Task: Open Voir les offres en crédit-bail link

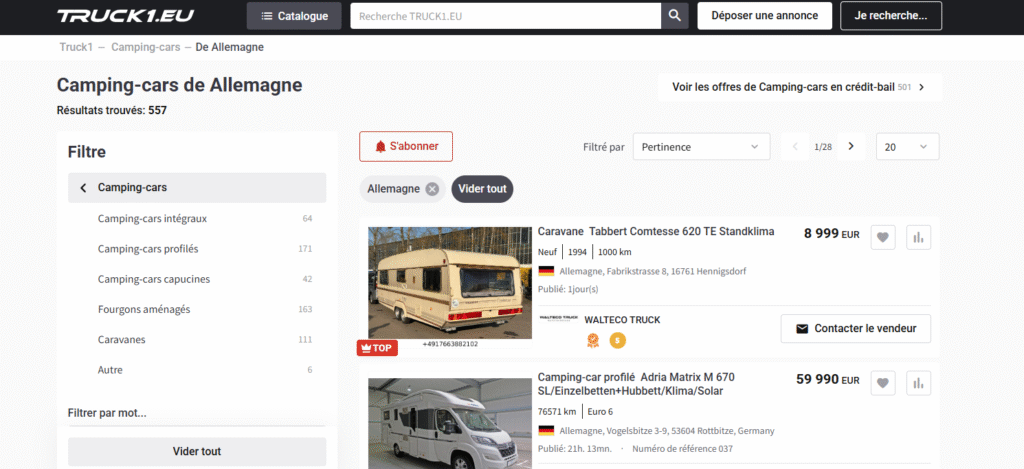Action: tap(799, 87)
